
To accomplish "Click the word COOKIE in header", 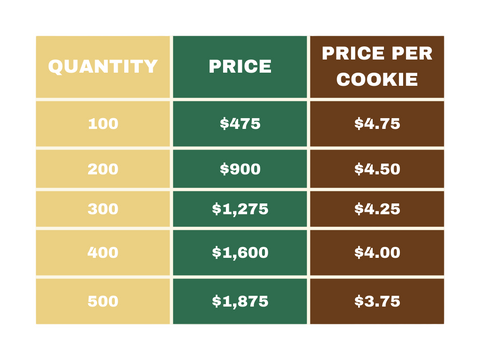I will coord(377,80).
